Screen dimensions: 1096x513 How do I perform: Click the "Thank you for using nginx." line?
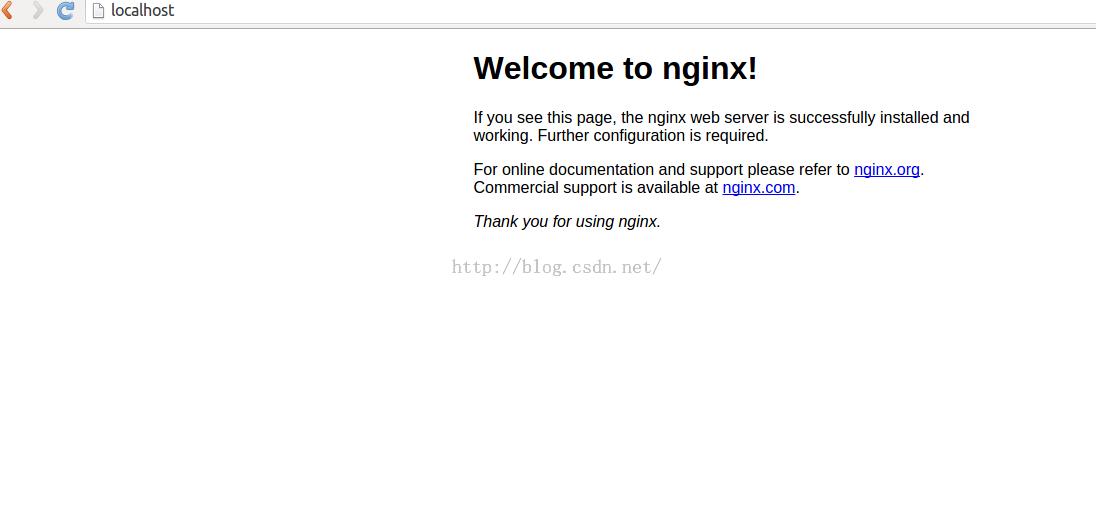567,222
